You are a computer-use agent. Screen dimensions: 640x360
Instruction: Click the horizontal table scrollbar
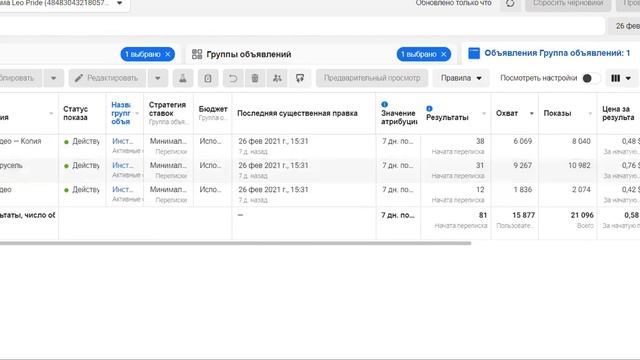(x=235, y=243)
